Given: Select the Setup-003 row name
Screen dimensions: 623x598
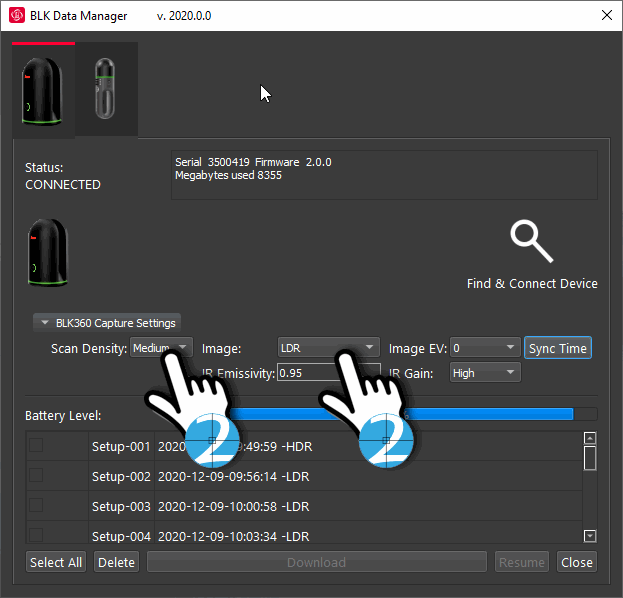Looking at the screenshot, I should (x=121, y=507).
